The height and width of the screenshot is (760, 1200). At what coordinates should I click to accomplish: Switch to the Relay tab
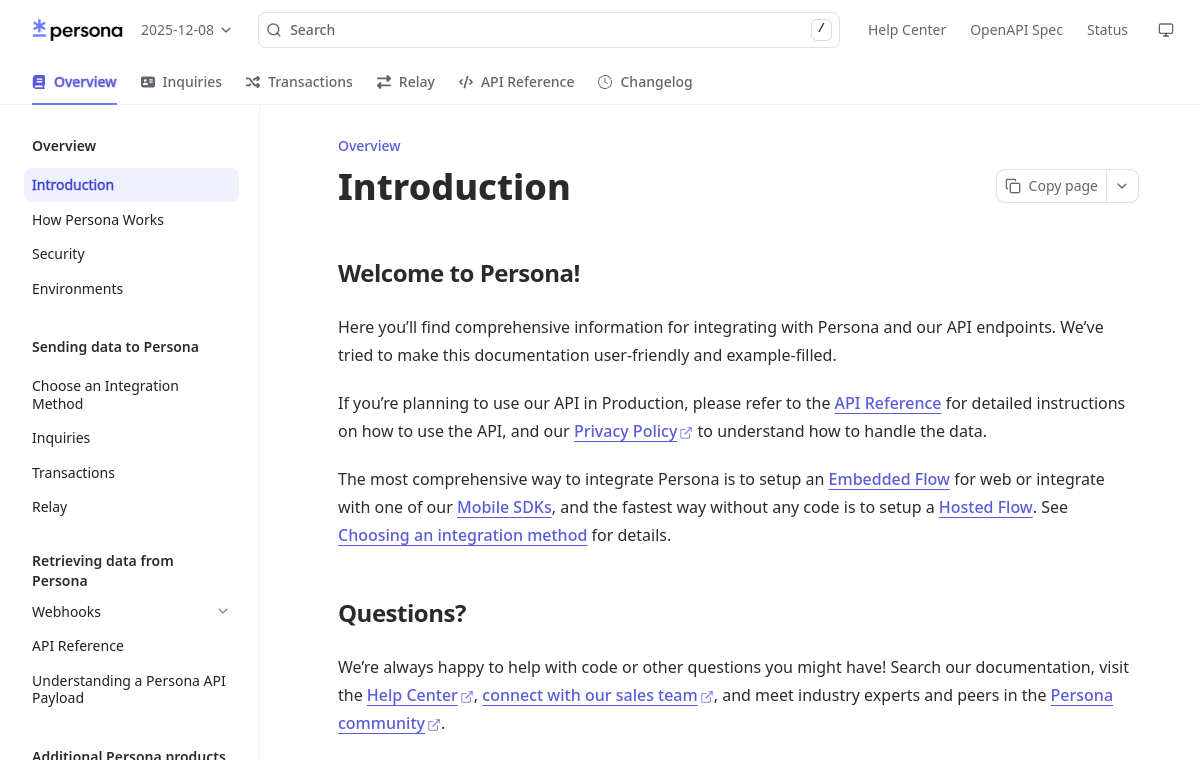click(406, 82)
